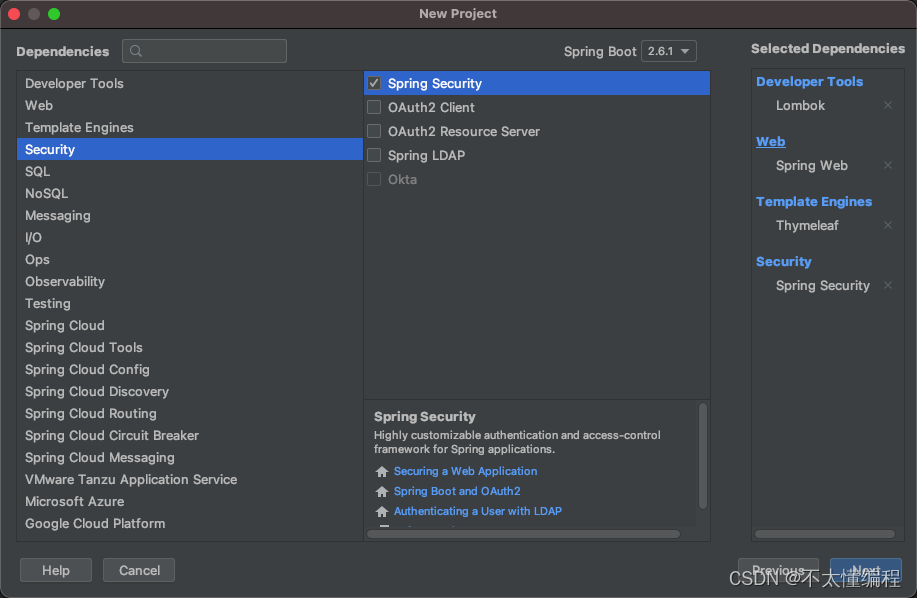This screenshot has width=917, height=598.
Task: Select VMware Tanzu Application Service category
Action: click(190, 480)
